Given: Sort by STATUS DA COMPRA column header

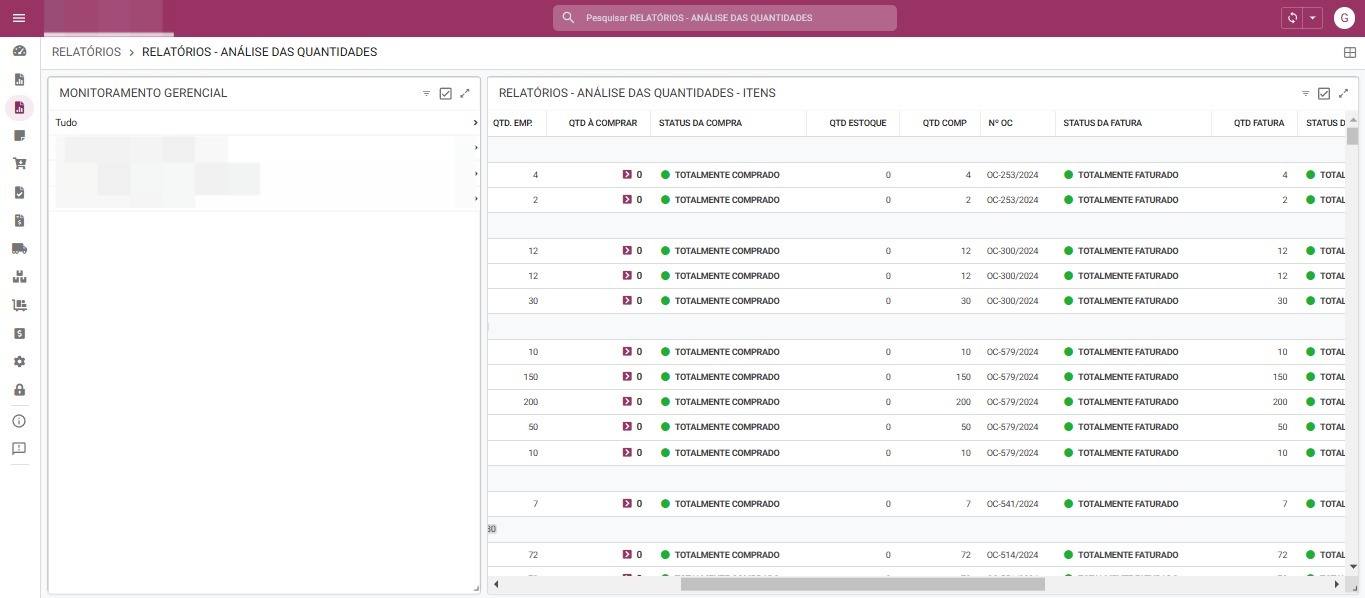Looking at the screenshot, I should 700,123.
